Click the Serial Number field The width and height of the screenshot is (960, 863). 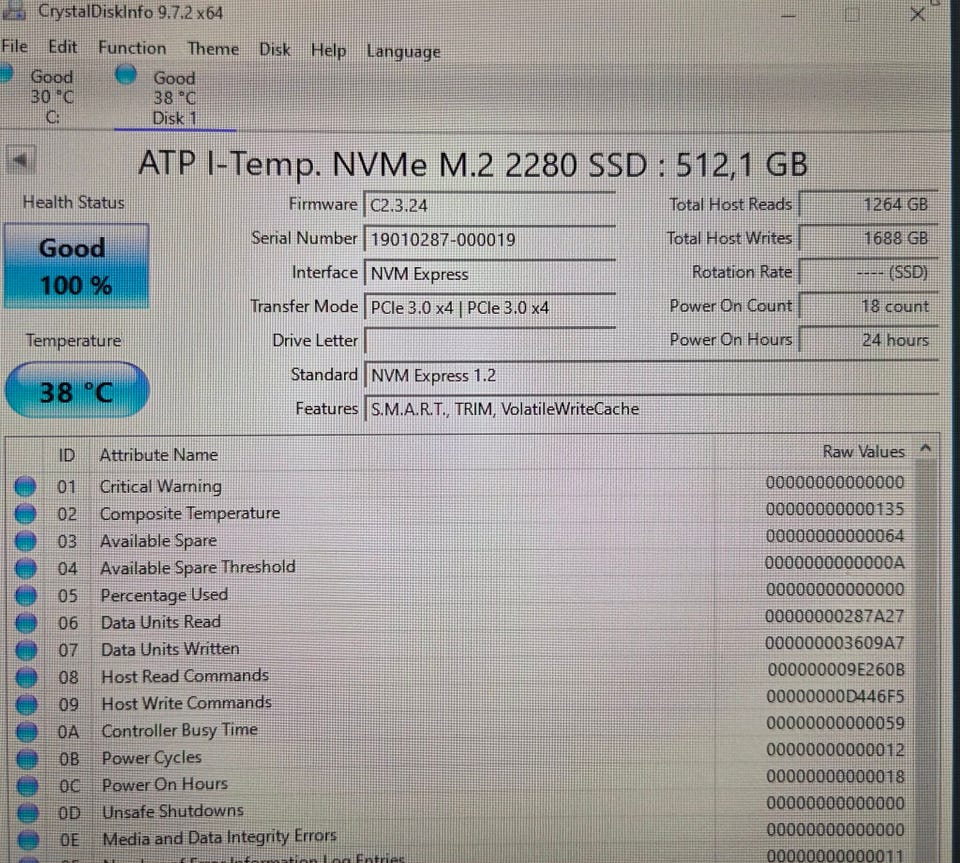[x=489, y=239]
